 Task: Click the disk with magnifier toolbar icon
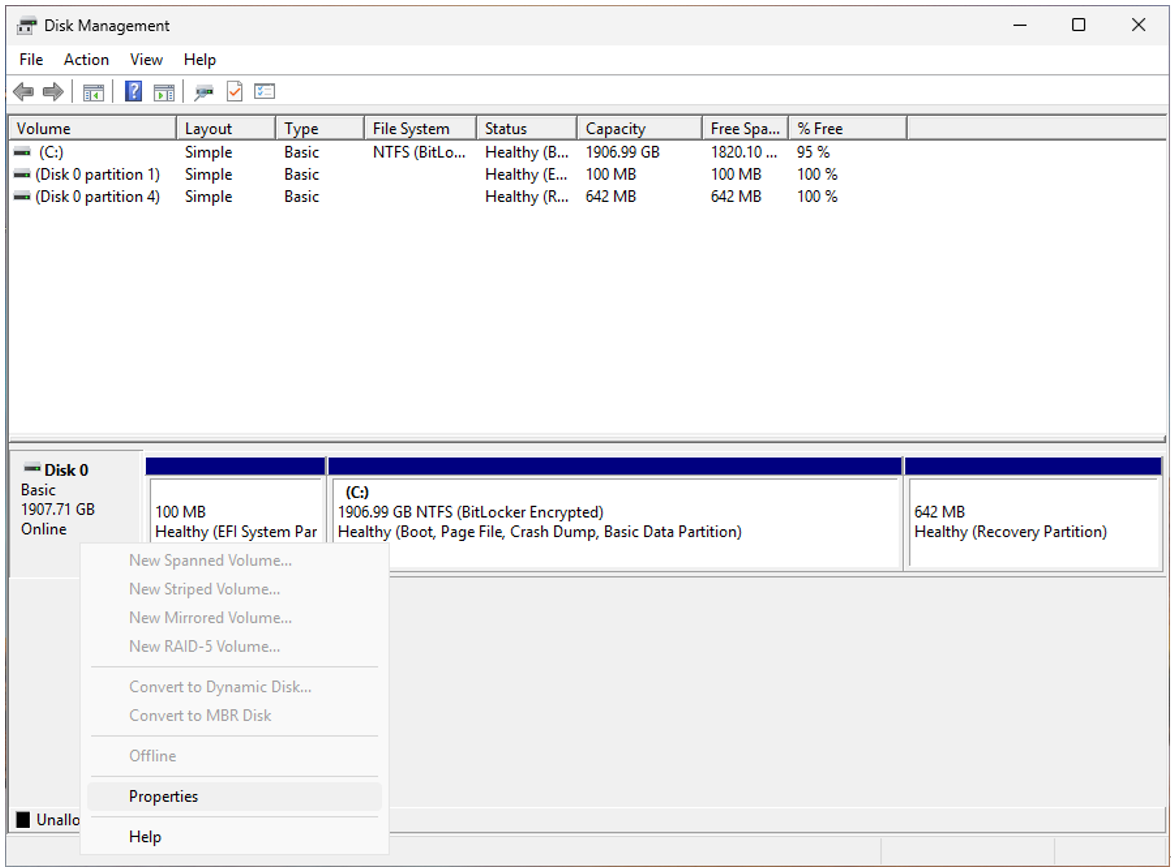coord(204,92)
